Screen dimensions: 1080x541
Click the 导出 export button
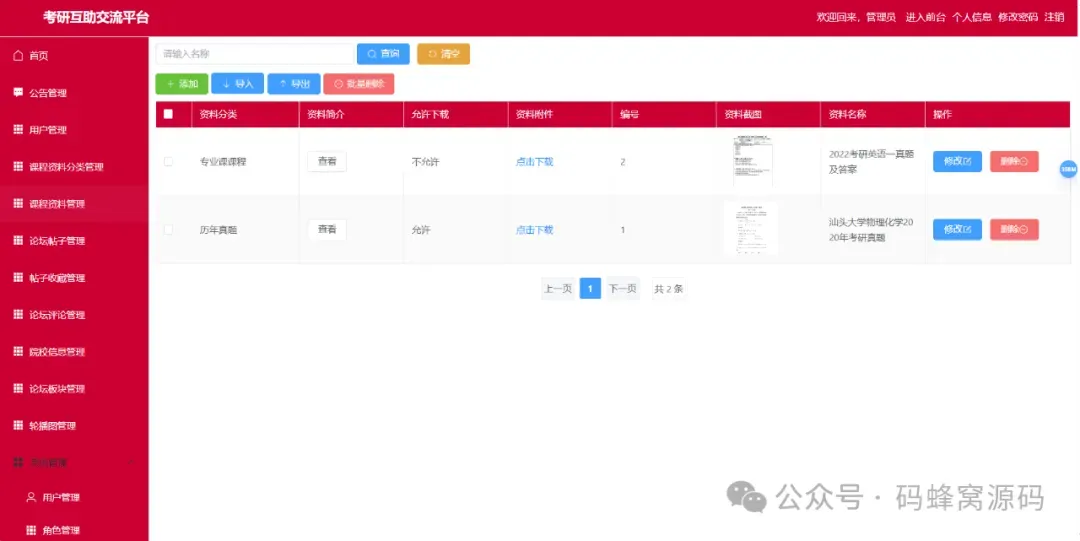coord(294,84)
